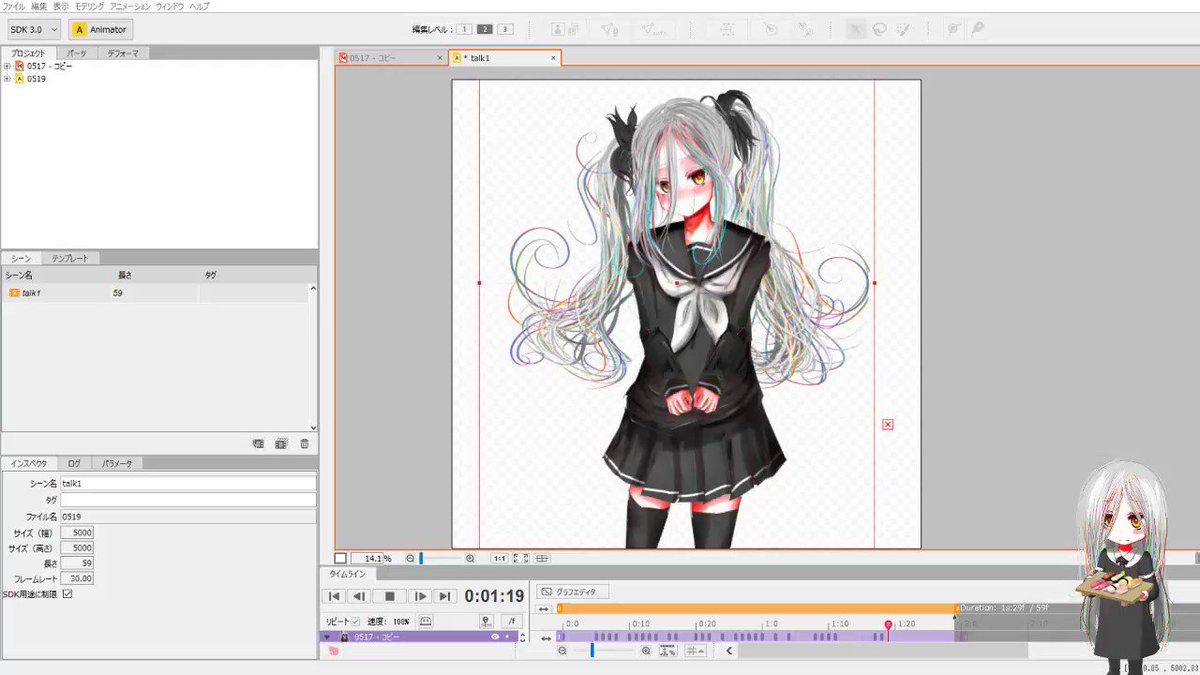Viewport: 1200px width, 675px height.
Task: Toggle the リピート checkbox
Action: coord(354,621)
